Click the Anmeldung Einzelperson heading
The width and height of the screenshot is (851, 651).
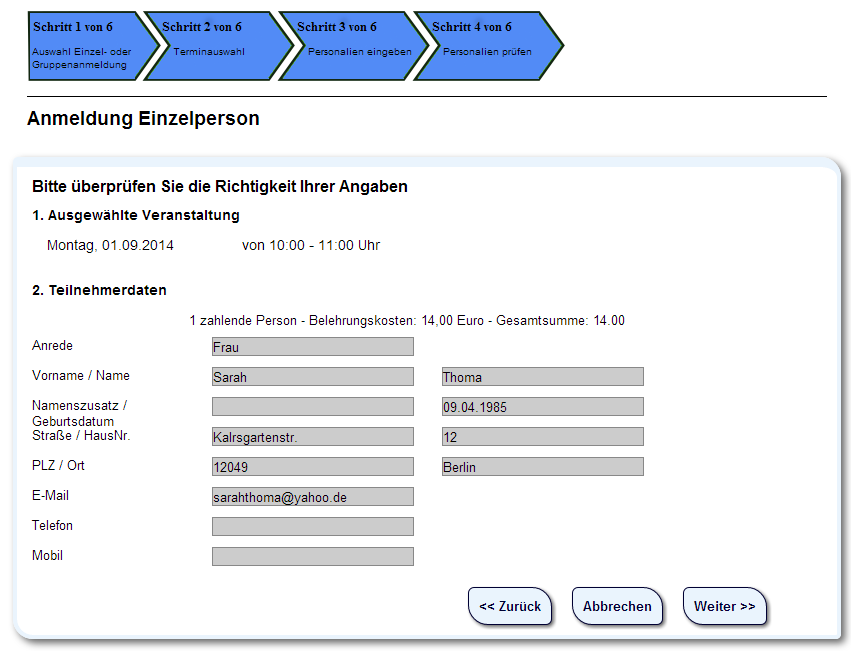tap(143, 119)
